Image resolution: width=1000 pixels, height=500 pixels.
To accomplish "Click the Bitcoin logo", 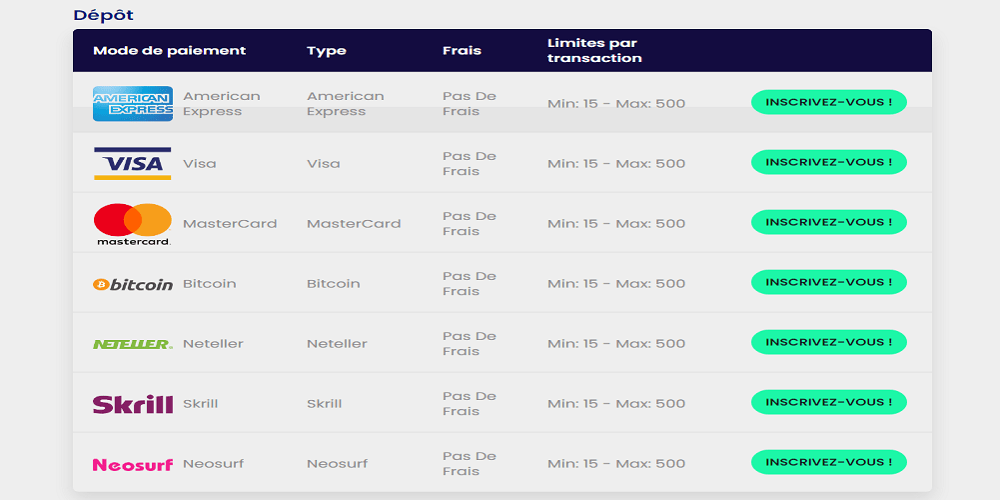I will pos(133,284).
